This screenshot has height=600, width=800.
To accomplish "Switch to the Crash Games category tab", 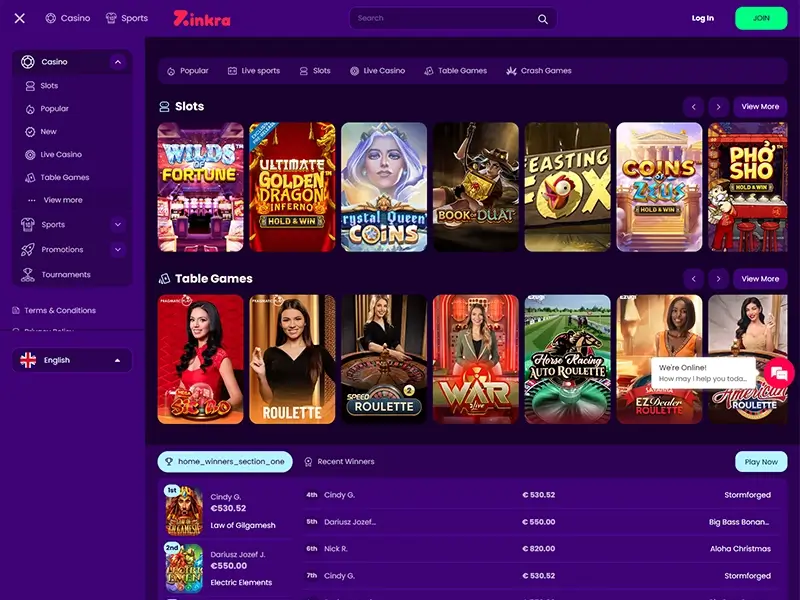I will point(539,71).
